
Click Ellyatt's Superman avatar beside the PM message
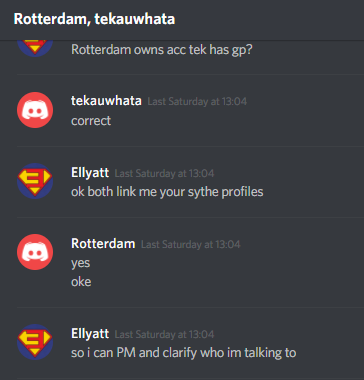coord(35,342)
